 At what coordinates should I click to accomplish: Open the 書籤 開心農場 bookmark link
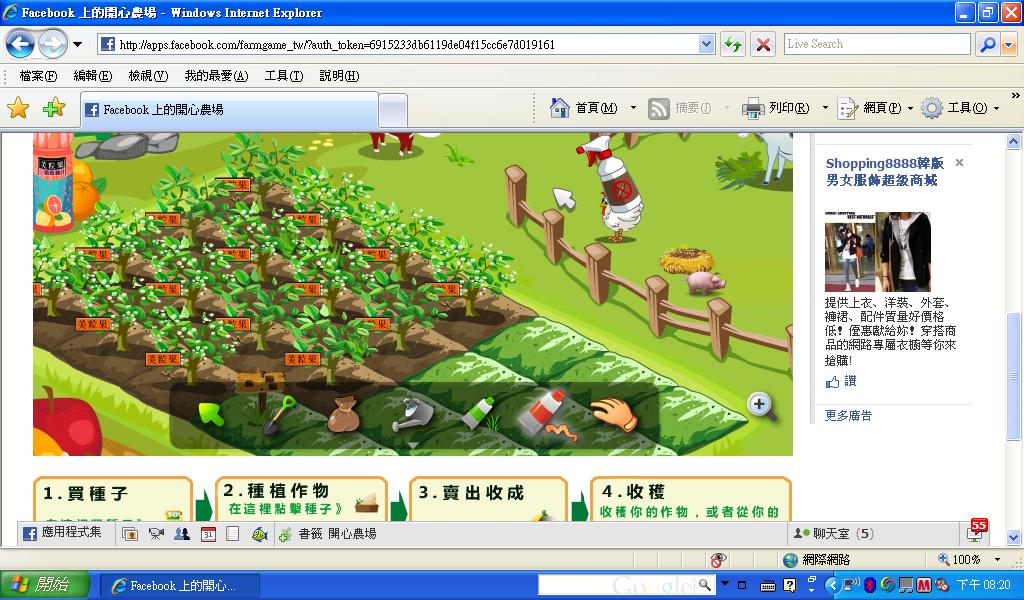(x=328, y=534)
